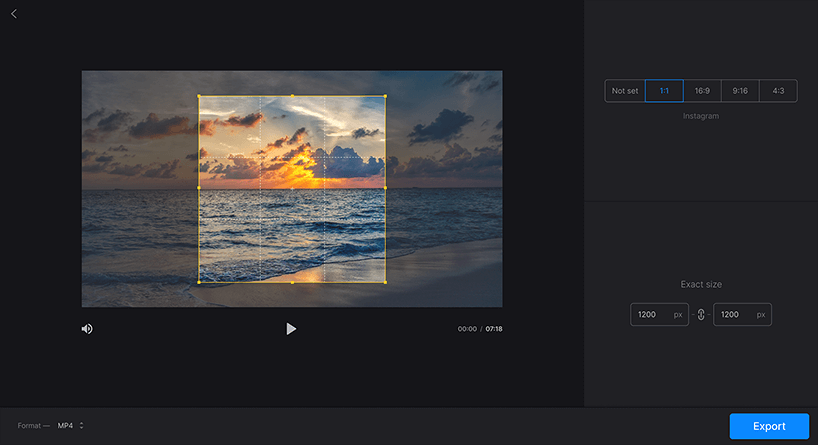Click the Export button
The image size is (818, 445).
pyautogui.click(x=769, y=426)
